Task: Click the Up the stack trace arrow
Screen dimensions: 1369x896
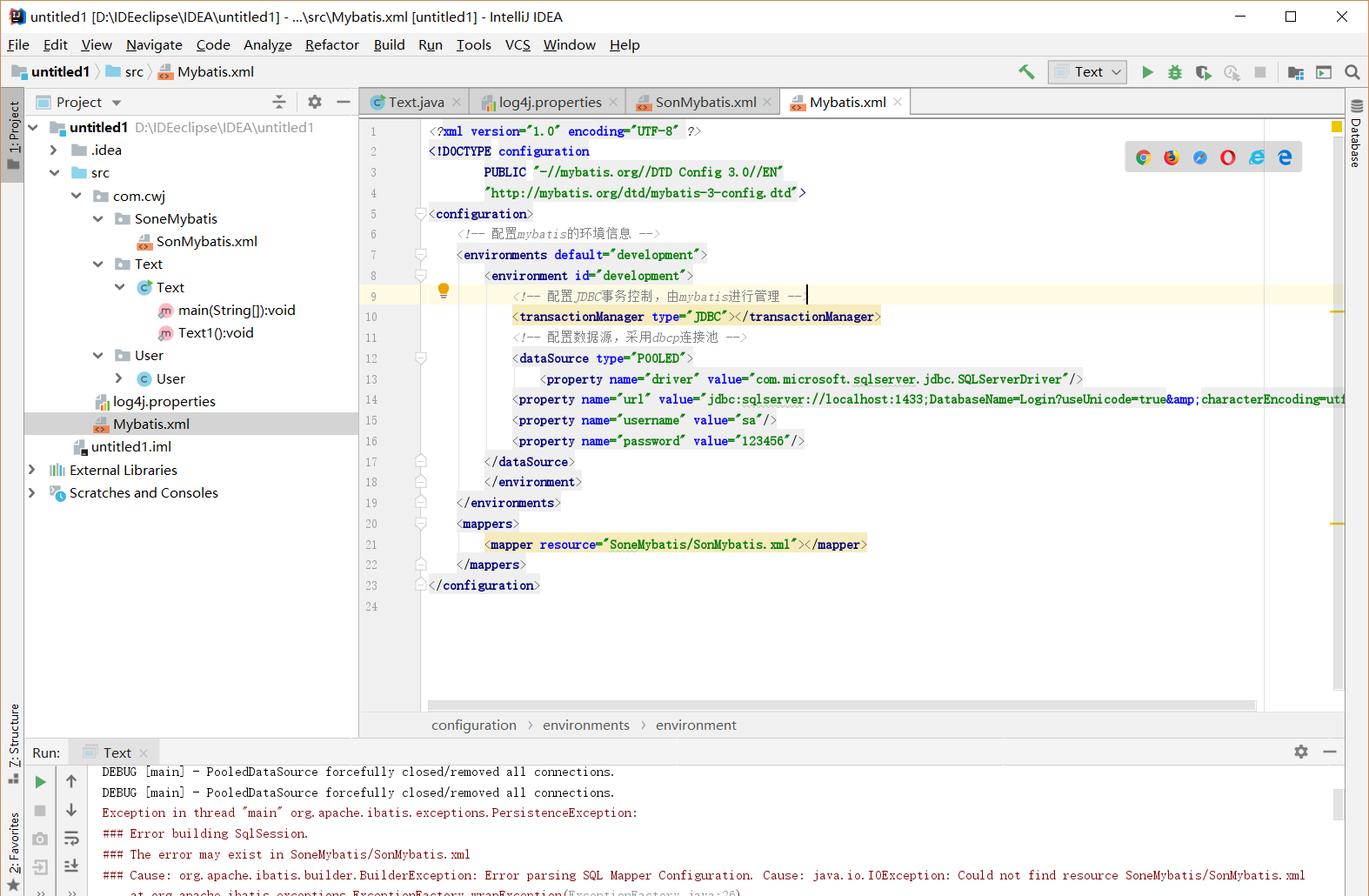Action: click(x=71, y=781)
